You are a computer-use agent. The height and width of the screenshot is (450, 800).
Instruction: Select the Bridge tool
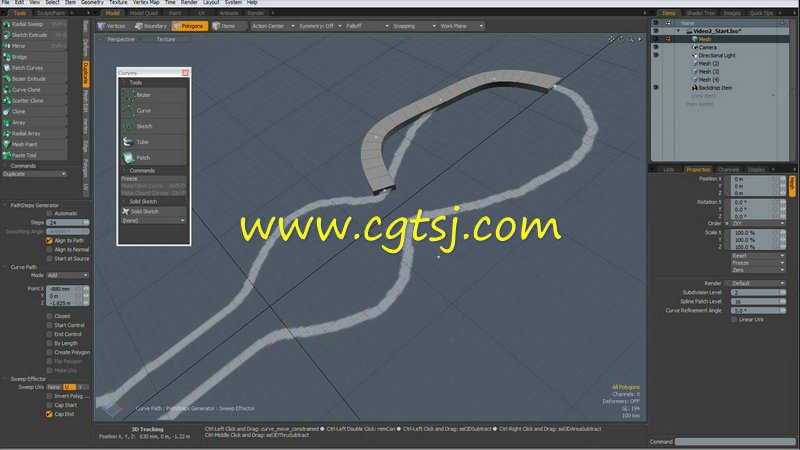point(34,57)
